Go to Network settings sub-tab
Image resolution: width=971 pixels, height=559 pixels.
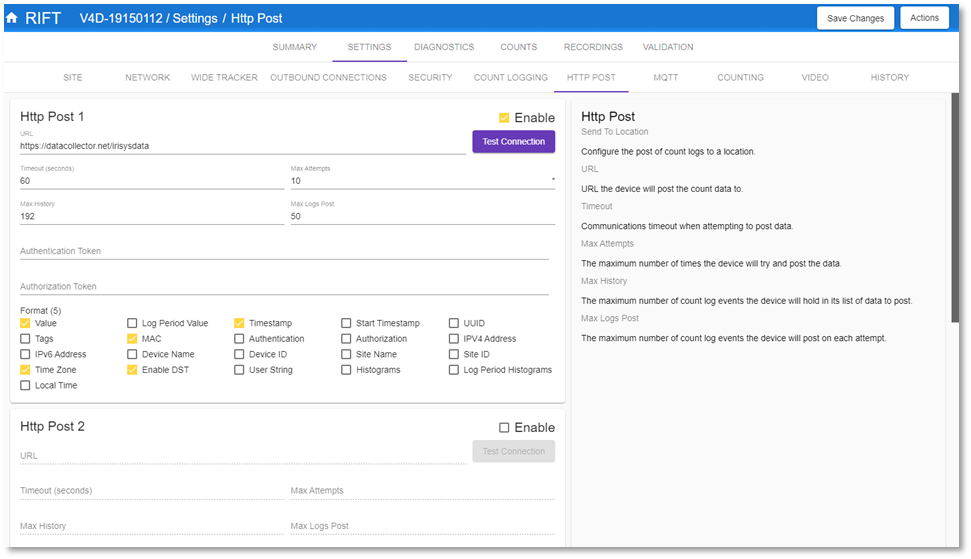click(x=147, y=77)
